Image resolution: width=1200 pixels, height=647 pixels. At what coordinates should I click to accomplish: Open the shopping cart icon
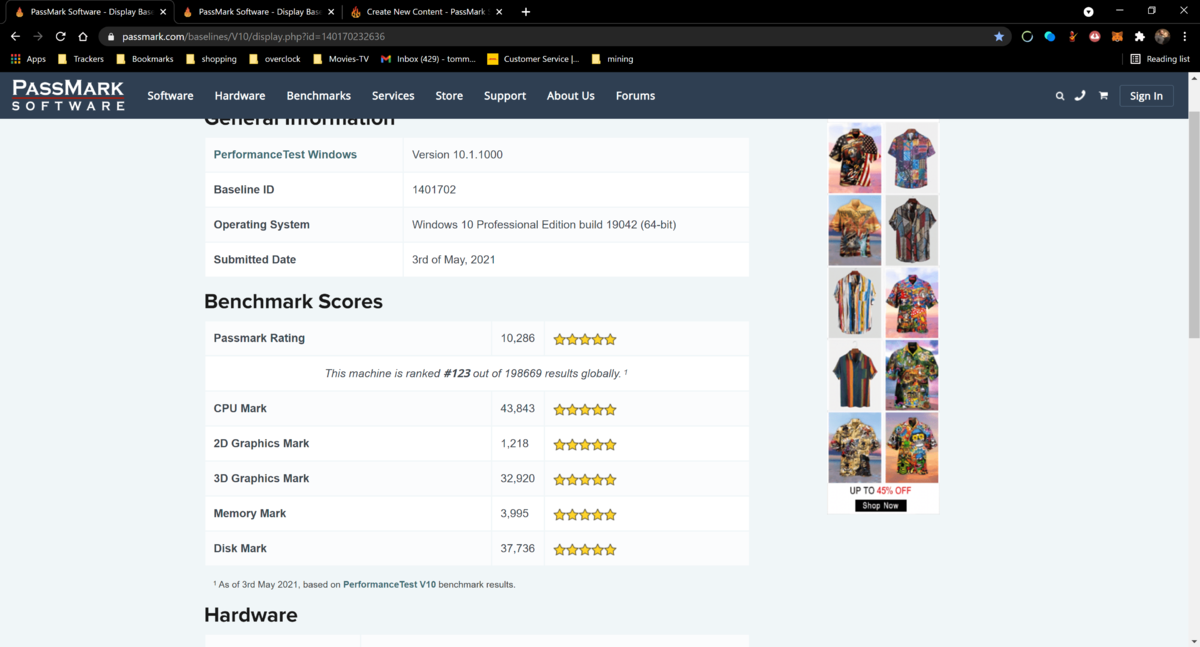tap(1103, 96)
